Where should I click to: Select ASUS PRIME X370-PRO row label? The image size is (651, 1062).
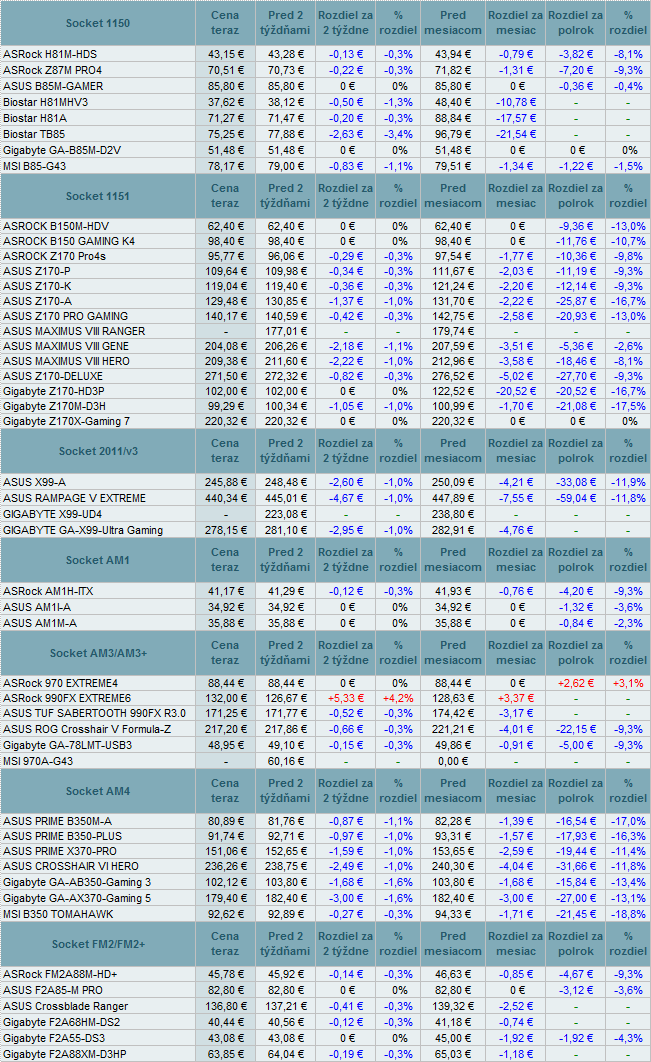[60, 851]
